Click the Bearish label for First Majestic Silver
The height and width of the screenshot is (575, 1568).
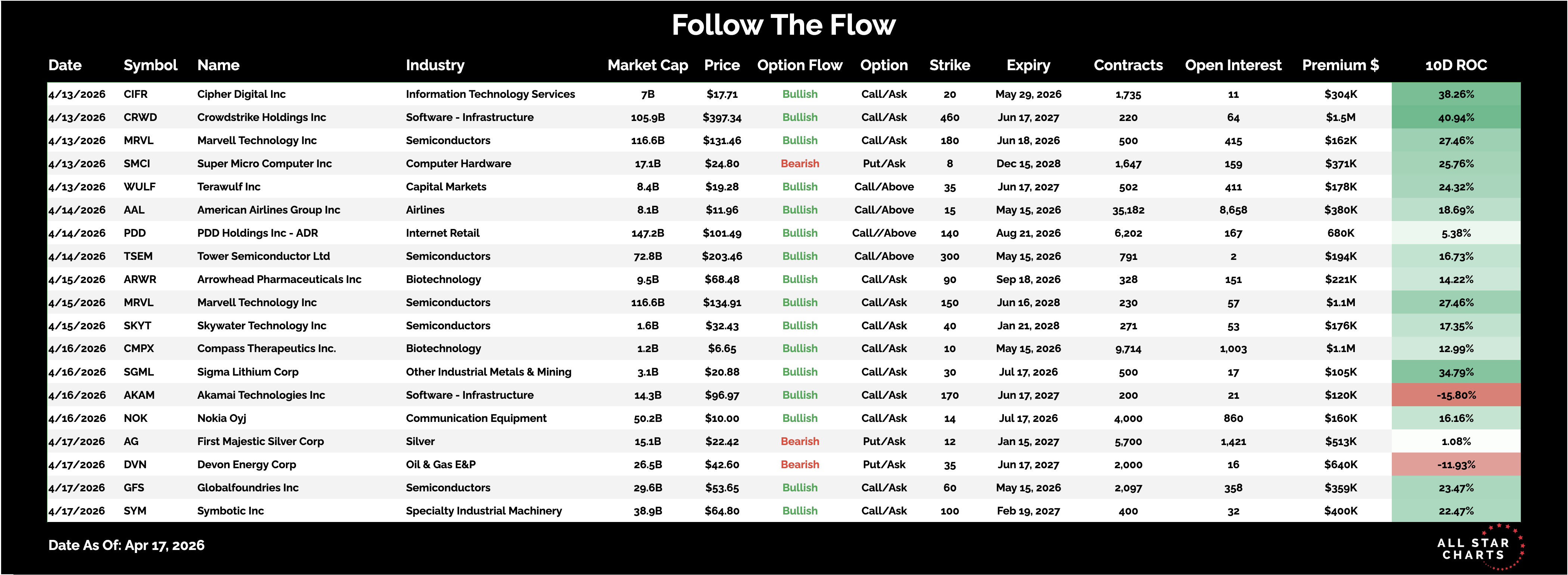pyautogui.click(x=800, y=442)
